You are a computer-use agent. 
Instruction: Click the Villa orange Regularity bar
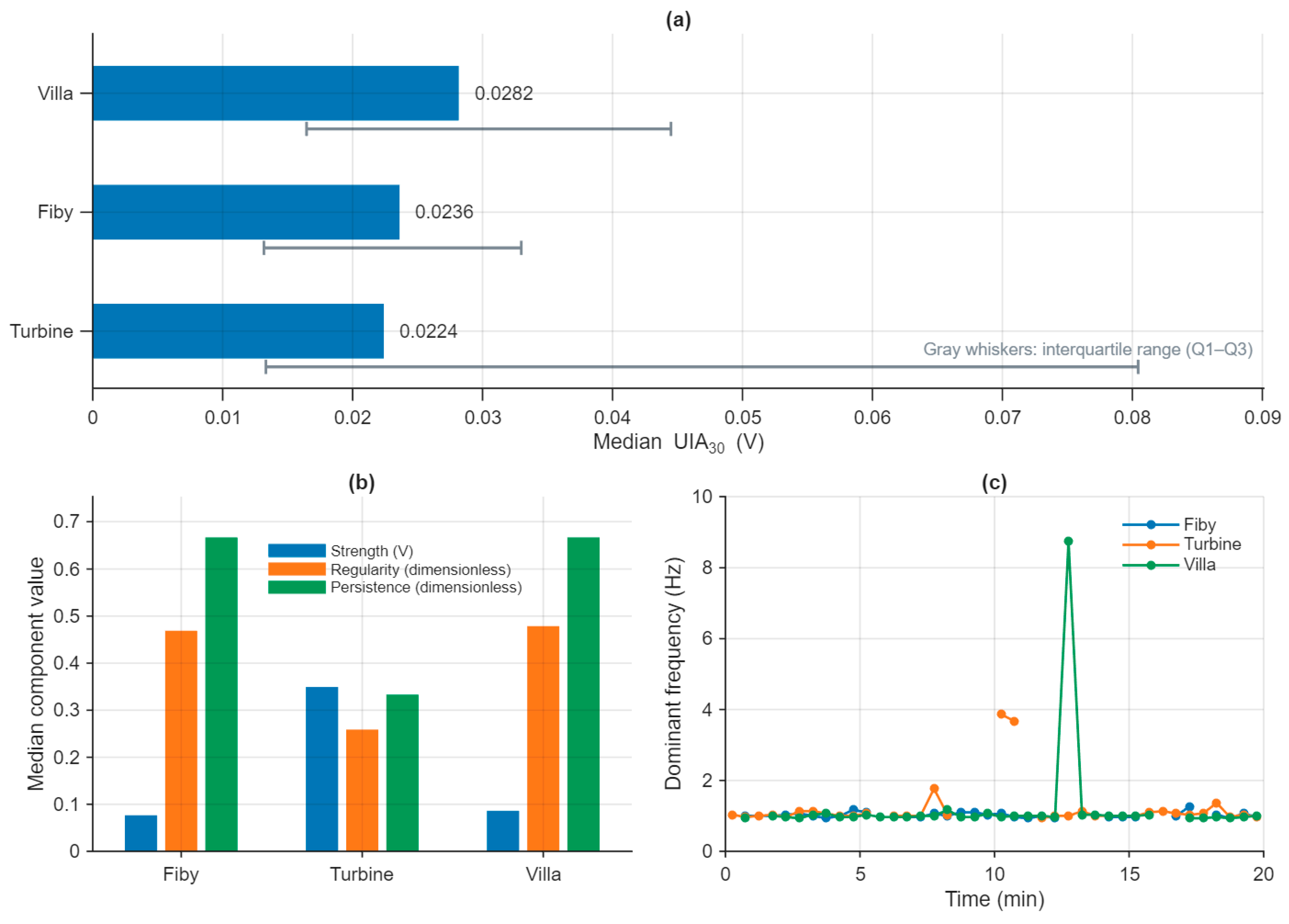[x=543, y=739]
